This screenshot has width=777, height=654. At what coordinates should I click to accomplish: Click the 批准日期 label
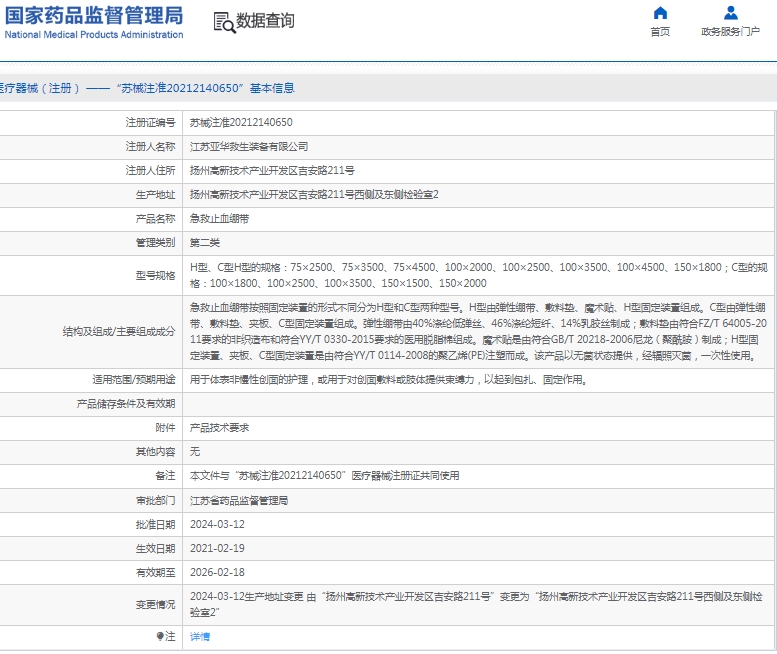(x=156, y=524)
